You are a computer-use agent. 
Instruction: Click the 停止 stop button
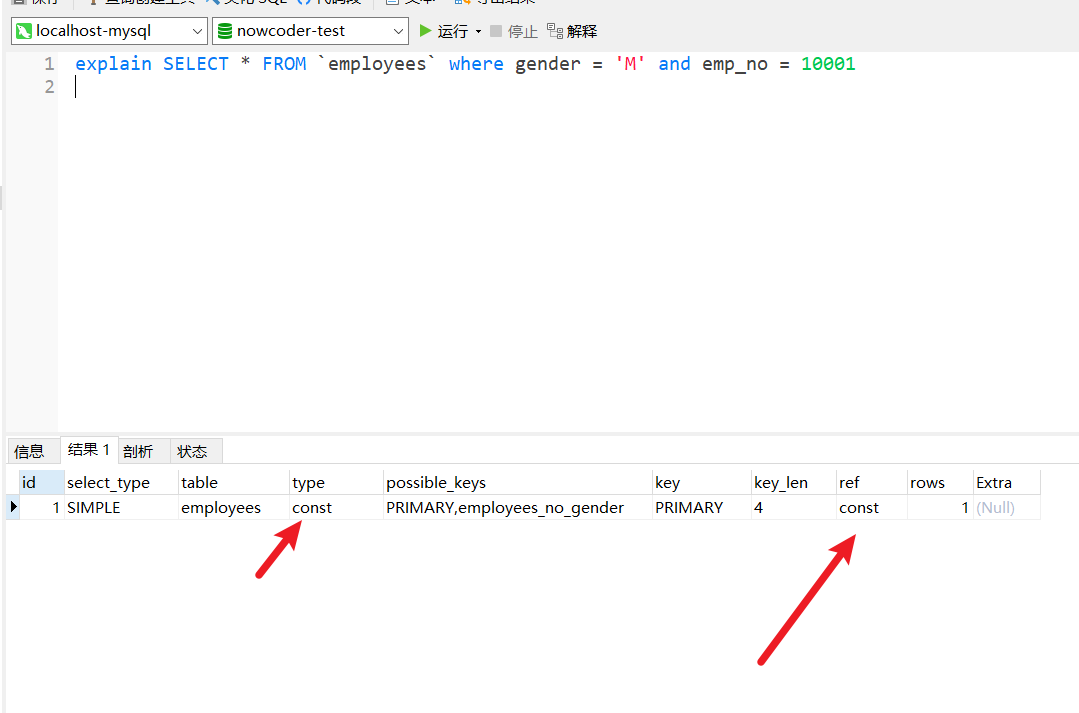(x=514, y=31)
